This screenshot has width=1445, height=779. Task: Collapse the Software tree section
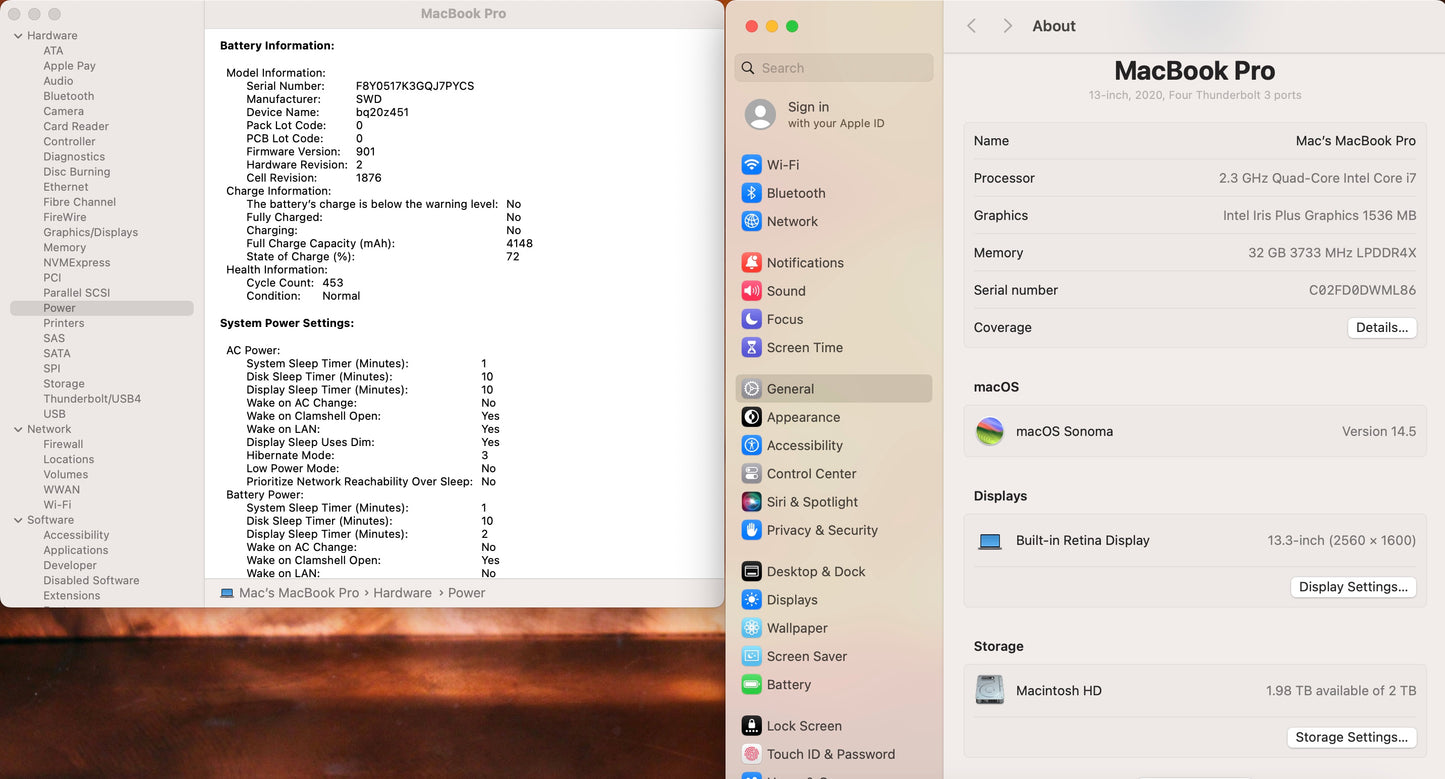(x=18, y=521)
